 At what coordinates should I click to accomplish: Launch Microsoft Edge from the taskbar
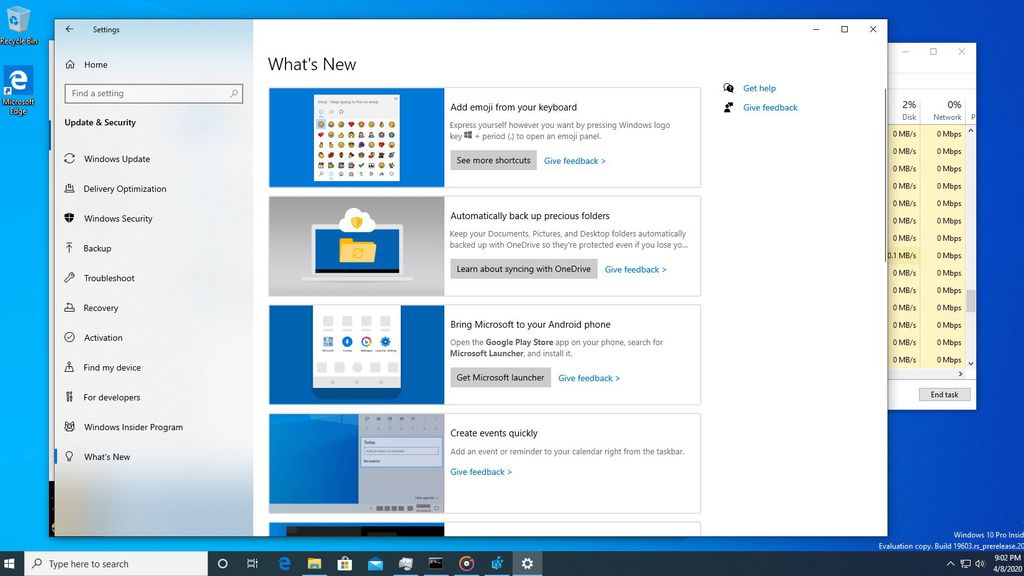284,563
